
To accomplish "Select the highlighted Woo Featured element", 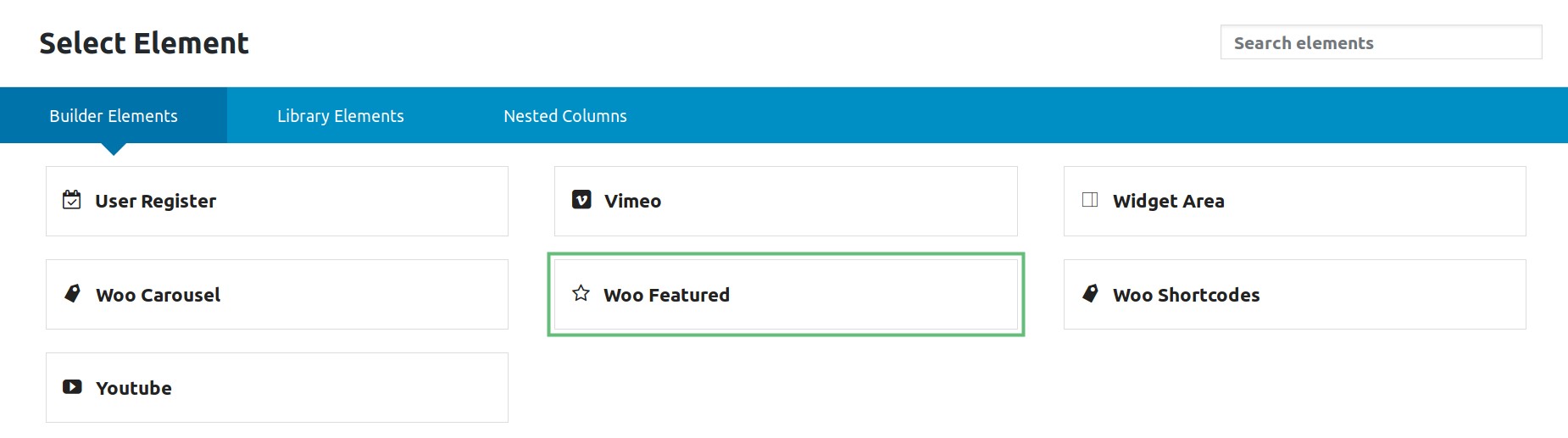I will tap(786, 294).
